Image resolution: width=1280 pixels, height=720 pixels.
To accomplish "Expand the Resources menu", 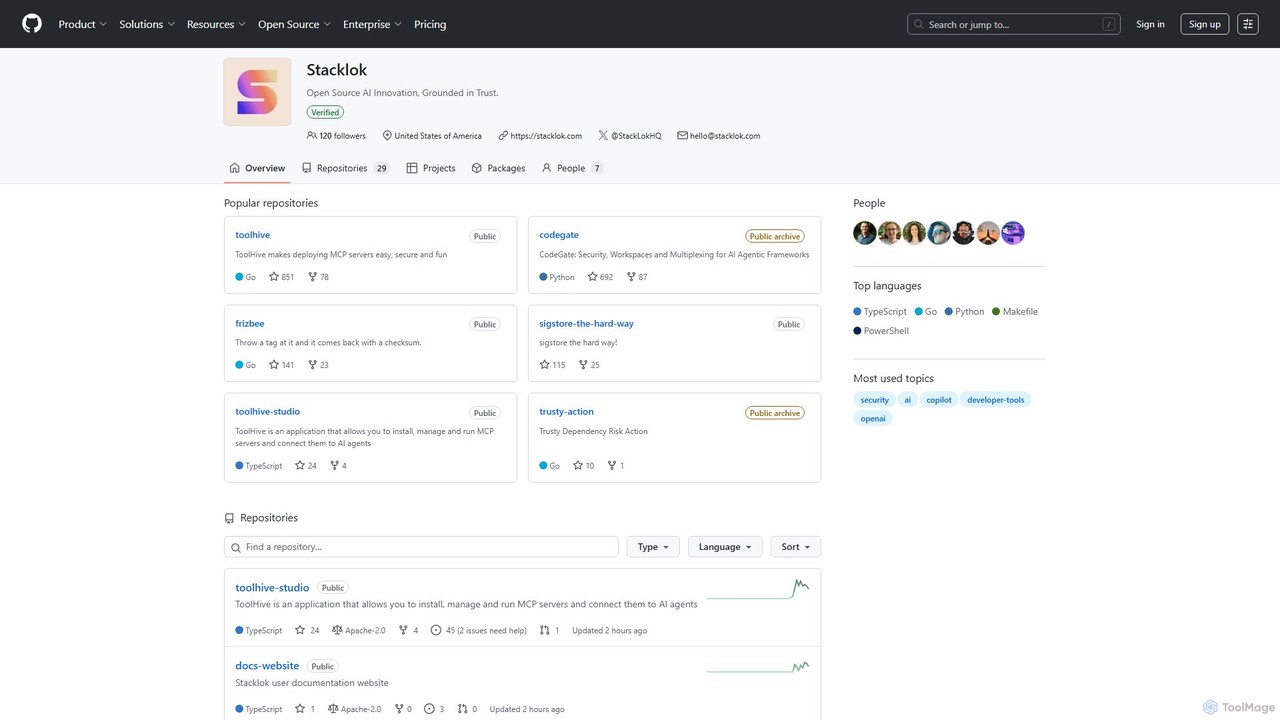I will pos(217,24).
